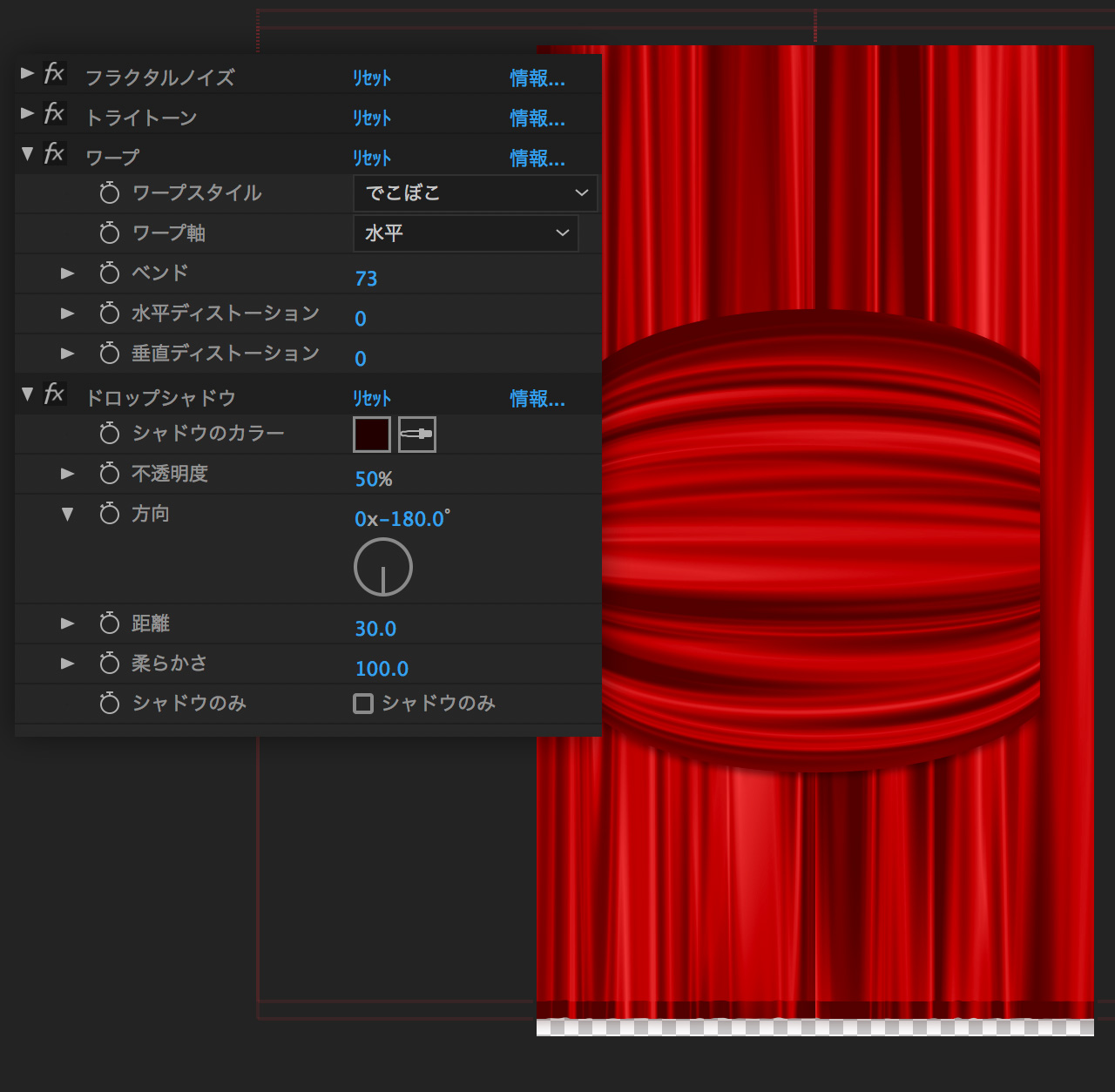Open the シャドウのカラー color swatch
The image size is (1115, 1092).
pos(372,434)
